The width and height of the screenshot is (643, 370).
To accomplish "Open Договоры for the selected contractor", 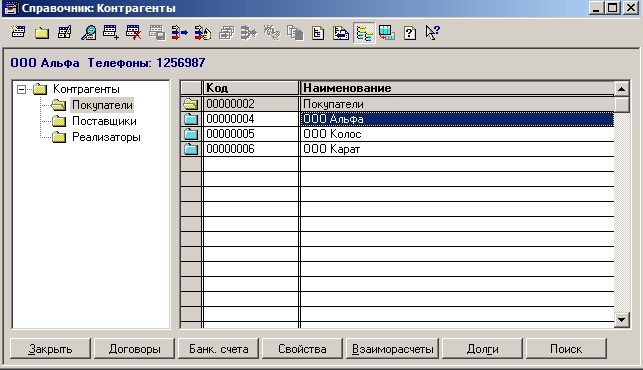I will 135,349.
